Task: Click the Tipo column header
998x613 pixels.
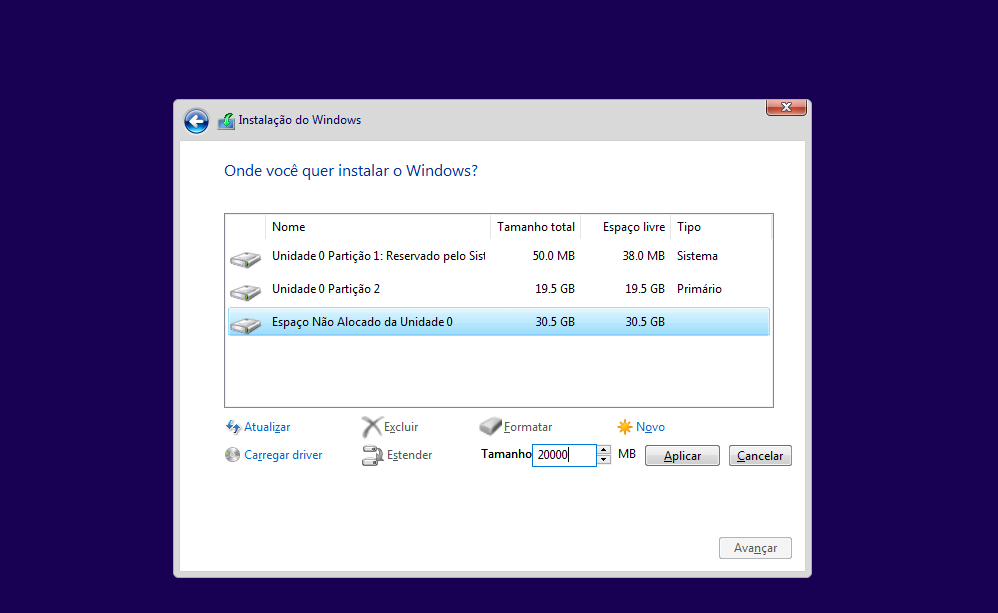Action: click(720, 227)
